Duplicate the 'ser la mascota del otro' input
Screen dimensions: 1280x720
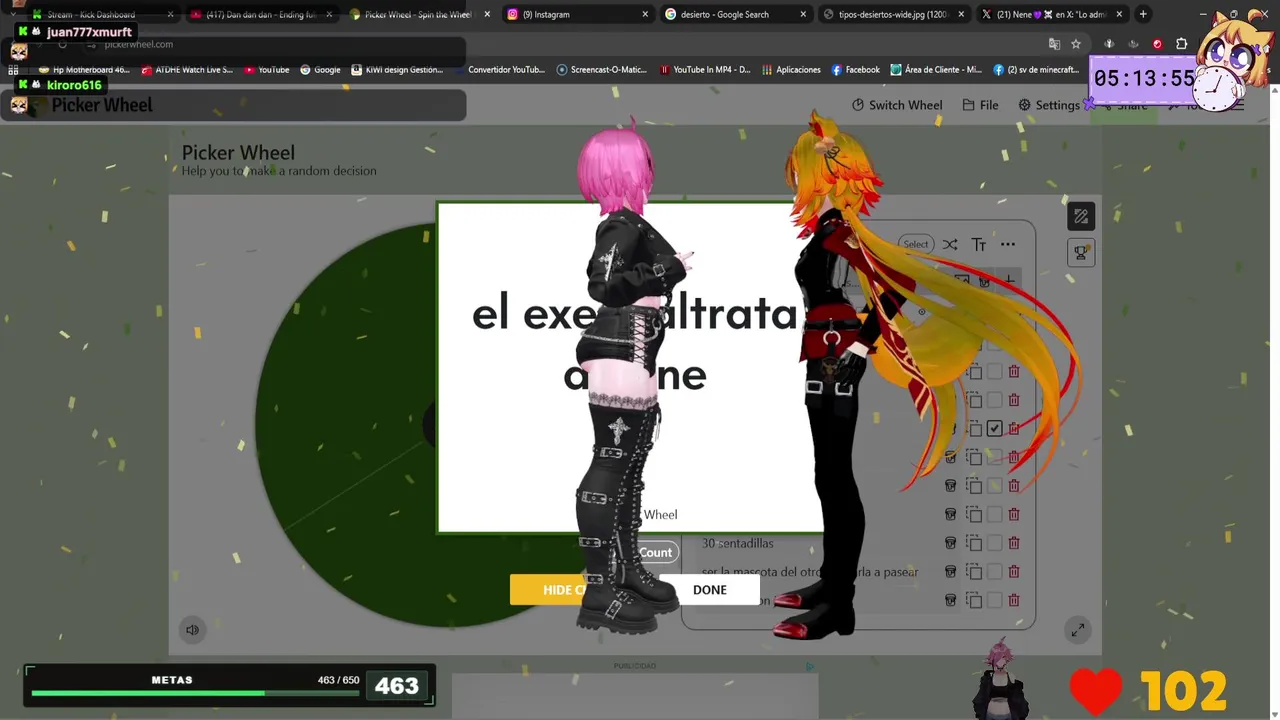click(x=975, y=571)
